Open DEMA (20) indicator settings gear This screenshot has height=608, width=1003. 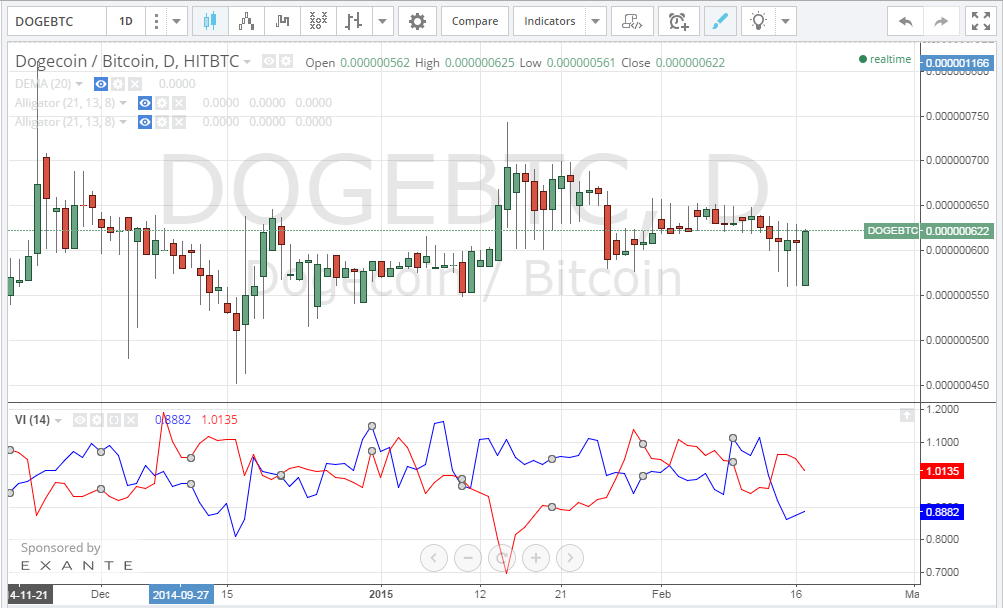tap(117, 84)
